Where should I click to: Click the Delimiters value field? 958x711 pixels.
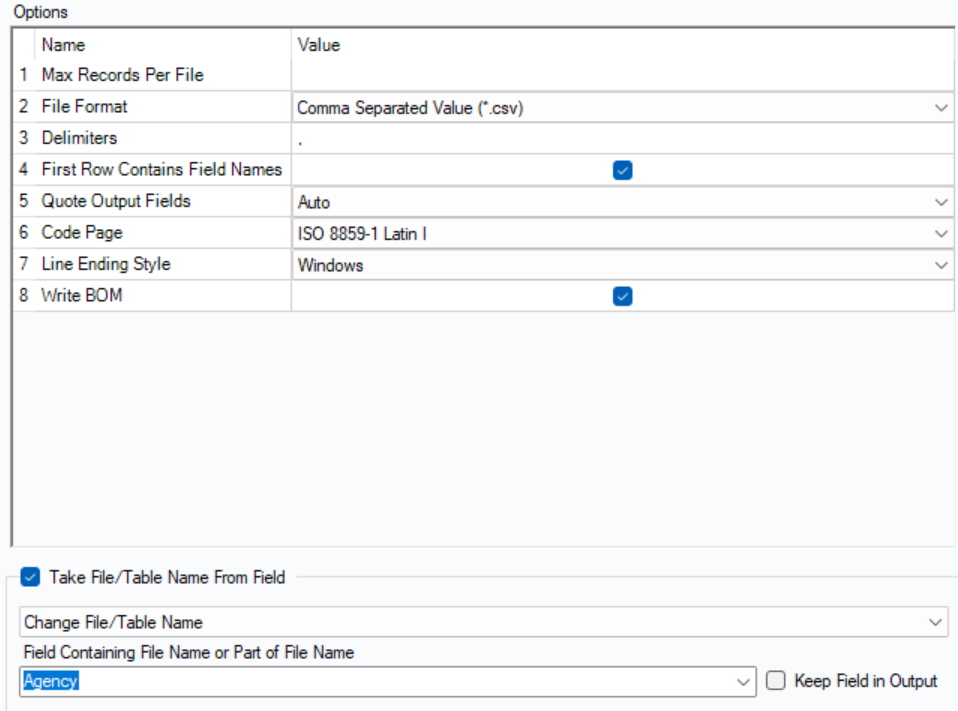click(620, 138)
